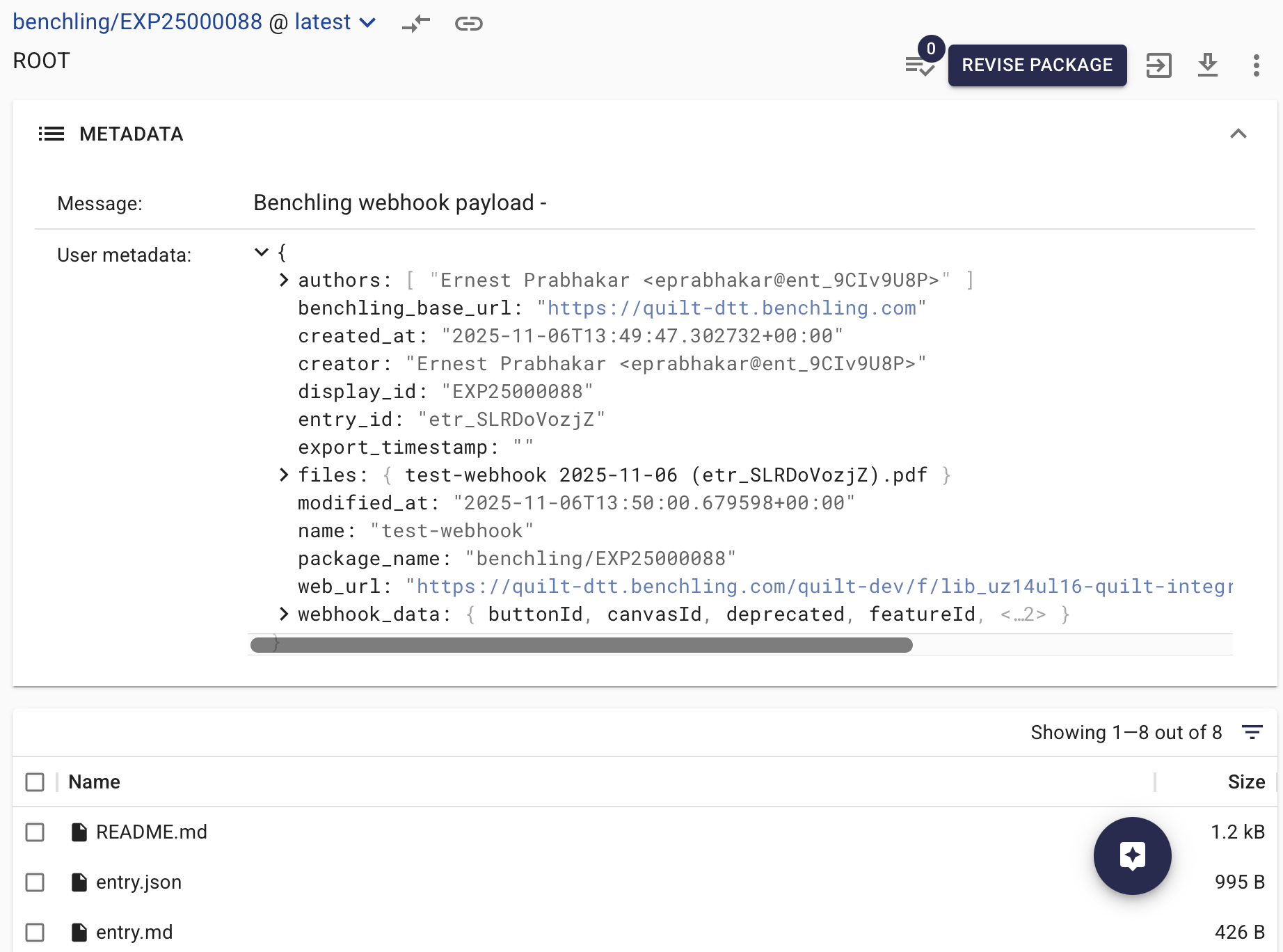Image resolution: width=1283 pixels, height=952 pixels.
Task: Click the entry_id value "etr_SLRDoVozjZ"
Action: [511, 419]
